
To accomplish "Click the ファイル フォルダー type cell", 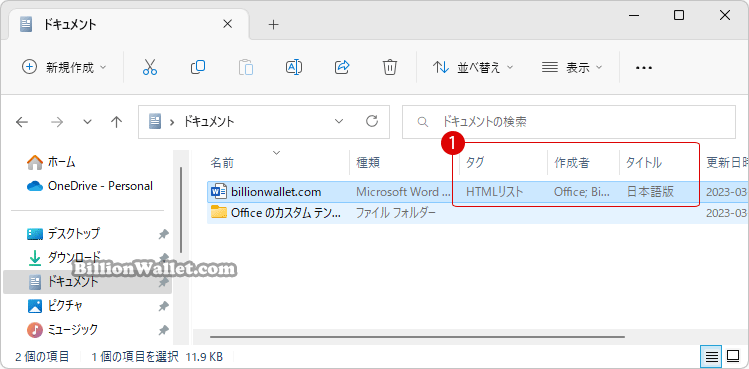I will pyautogui.click(x=396, y=212).
